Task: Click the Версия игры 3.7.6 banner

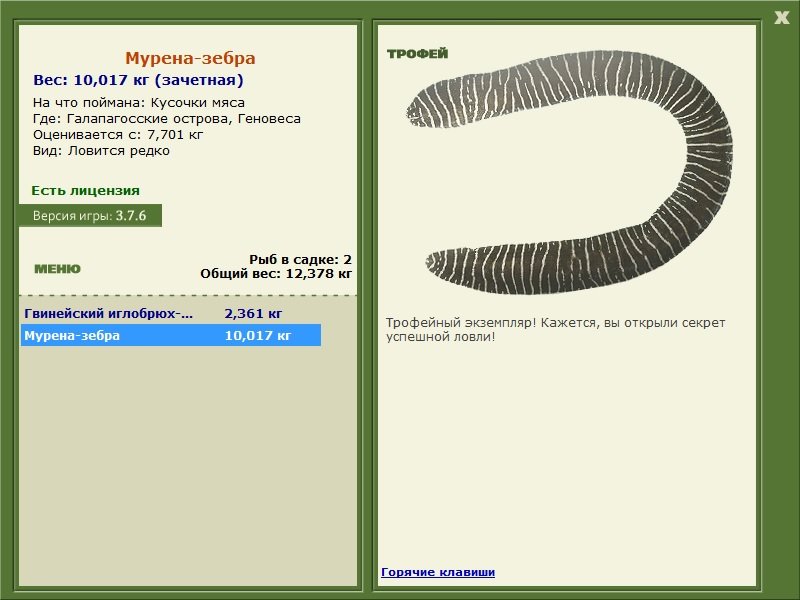Action: pos(90,215)
